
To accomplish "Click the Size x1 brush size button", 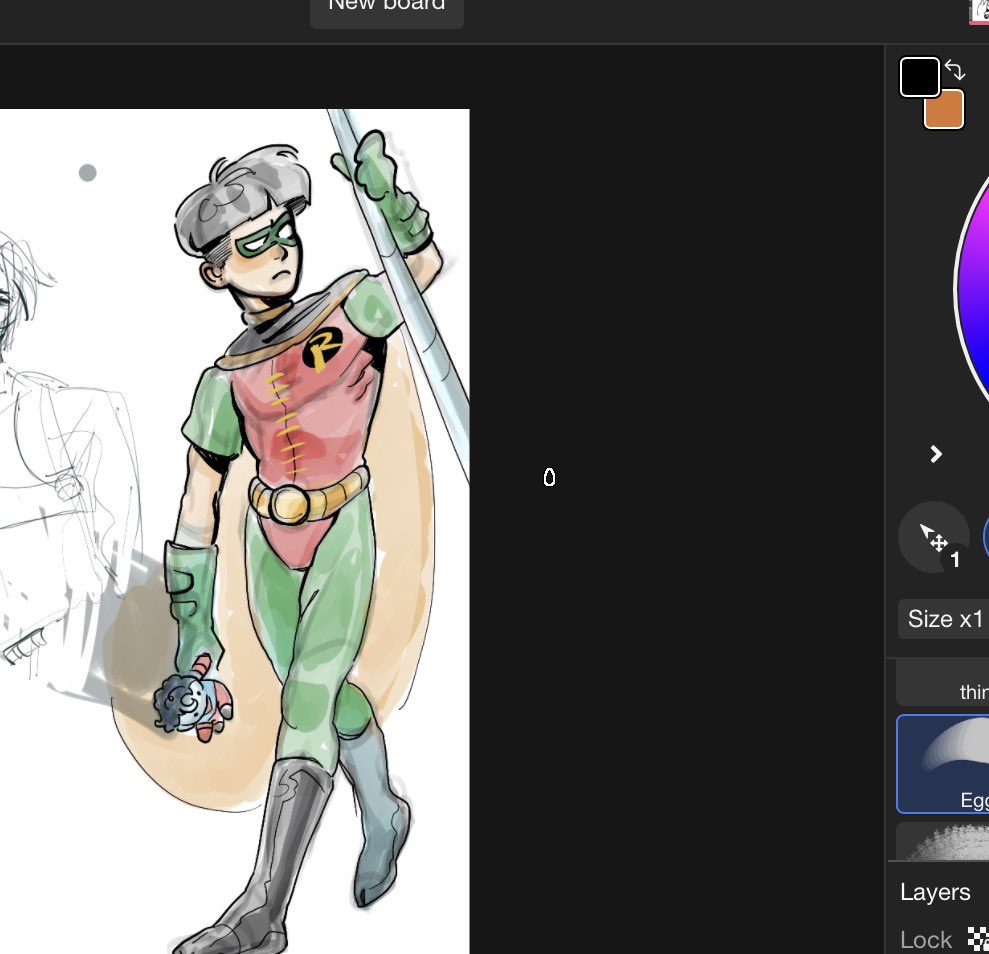I will pos(943,619).
